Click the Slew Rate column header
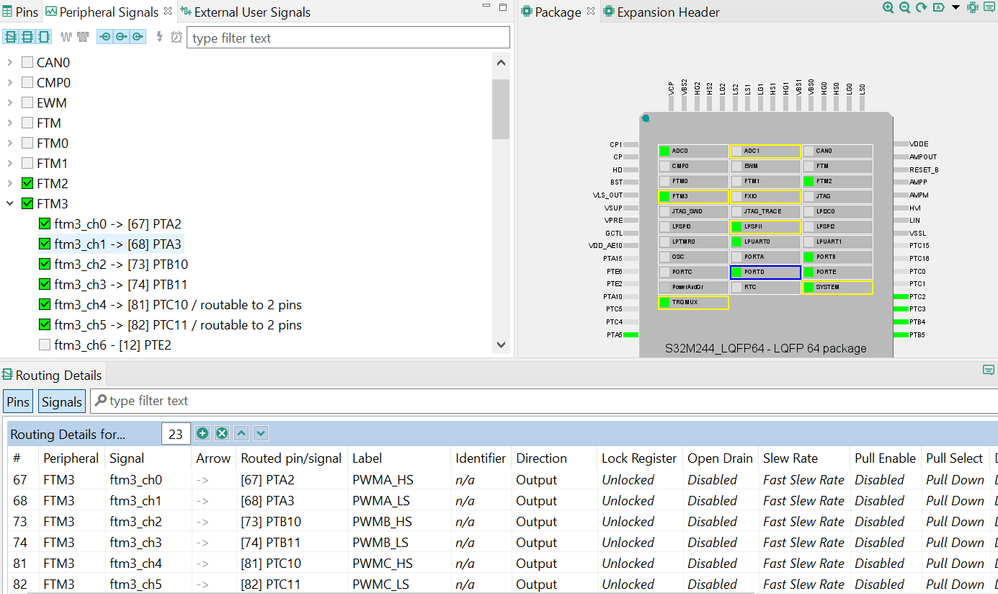 tap(790, 458)
